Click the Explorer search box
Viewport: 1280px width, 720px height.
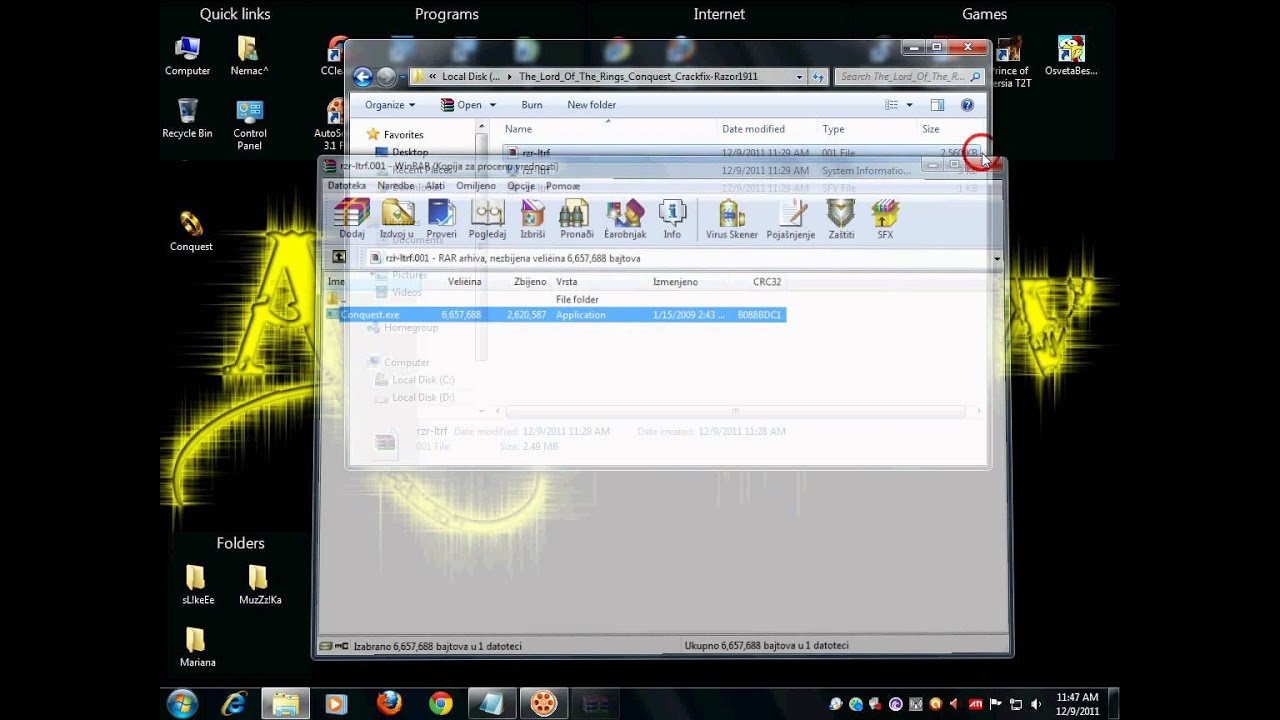910,77
